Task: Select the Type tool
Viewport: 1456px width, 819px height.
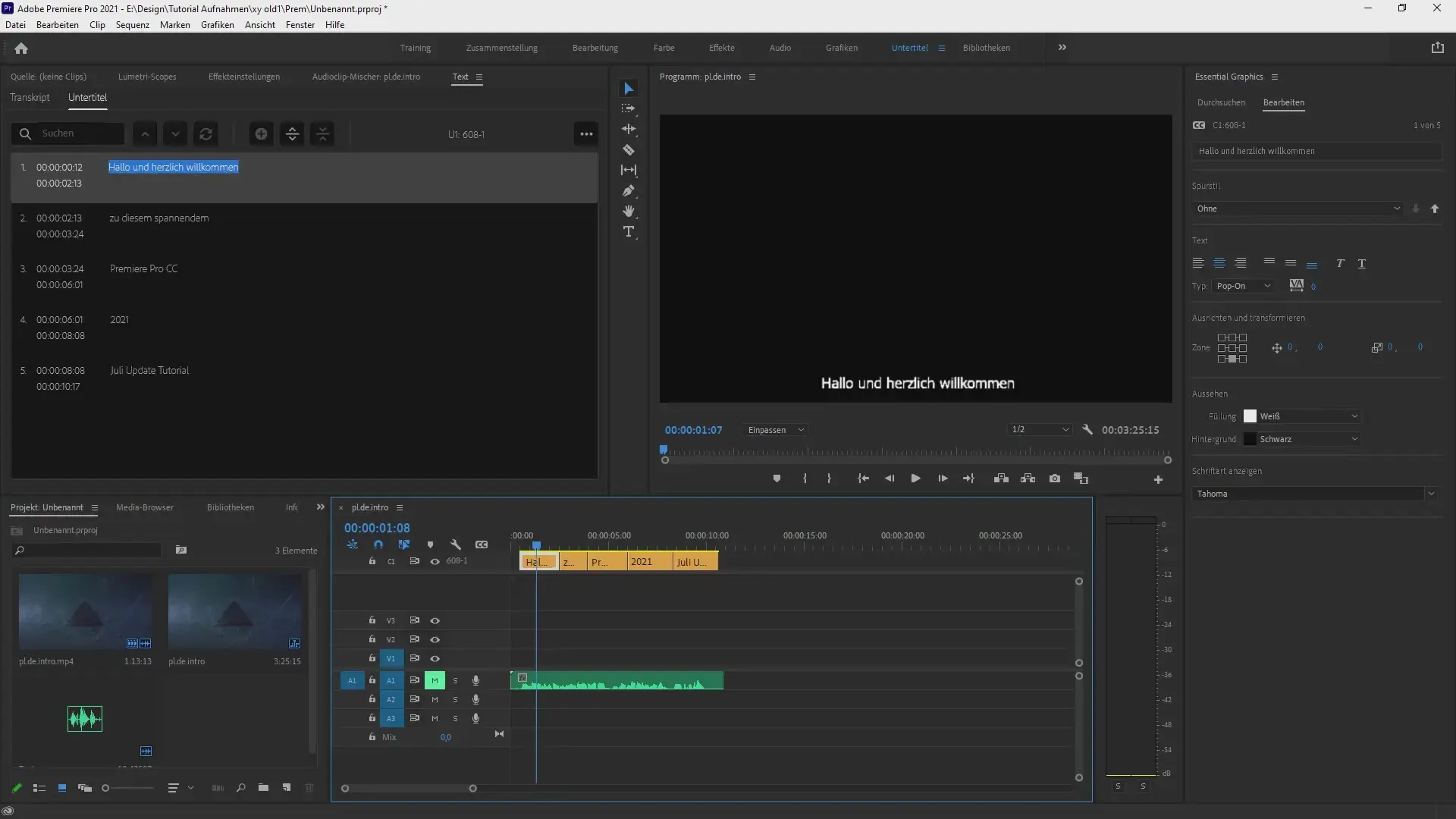Action: click(x=628, y=232)
